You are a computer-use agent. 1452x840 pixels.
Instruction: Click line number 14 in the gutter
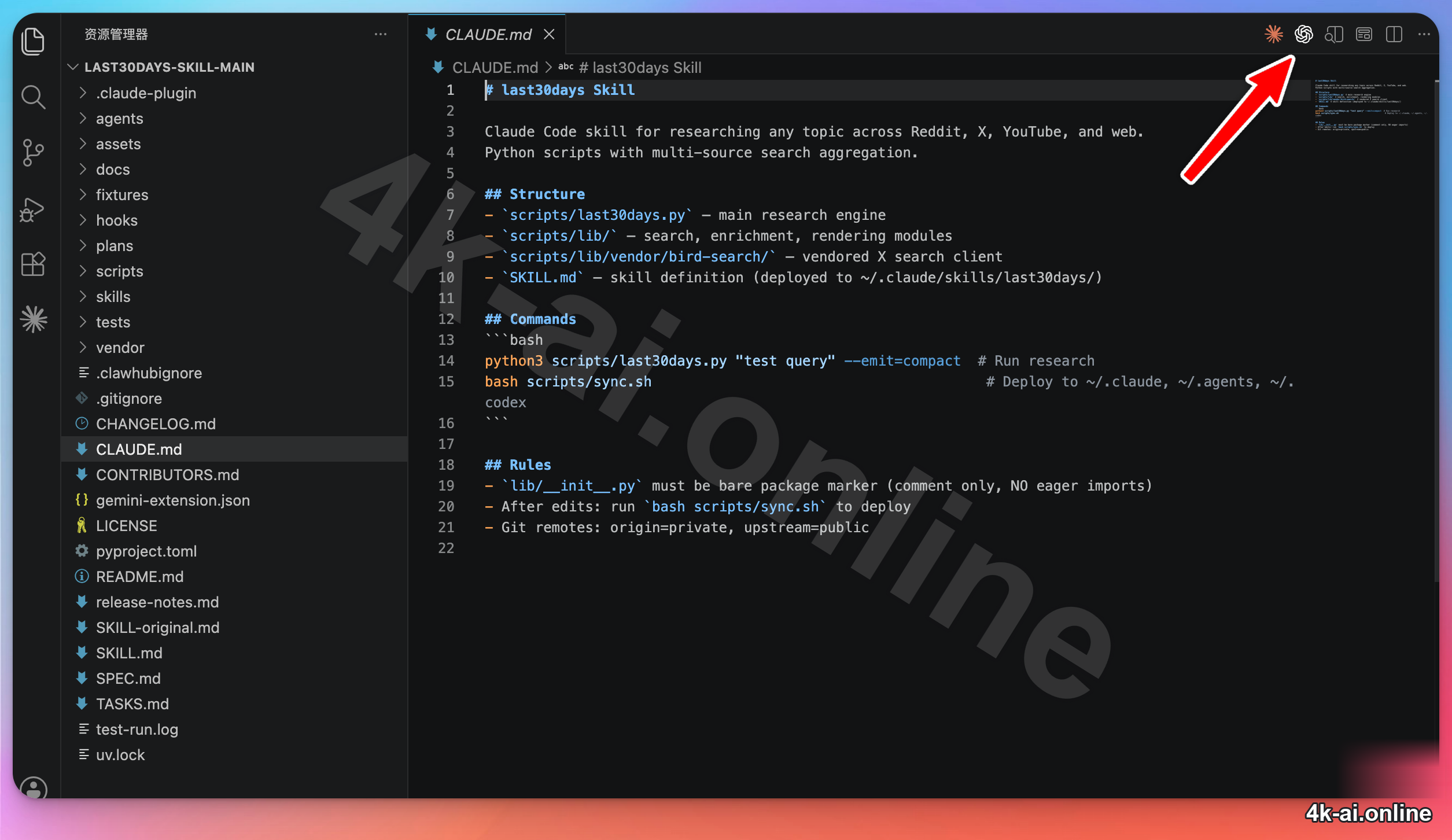446,361
